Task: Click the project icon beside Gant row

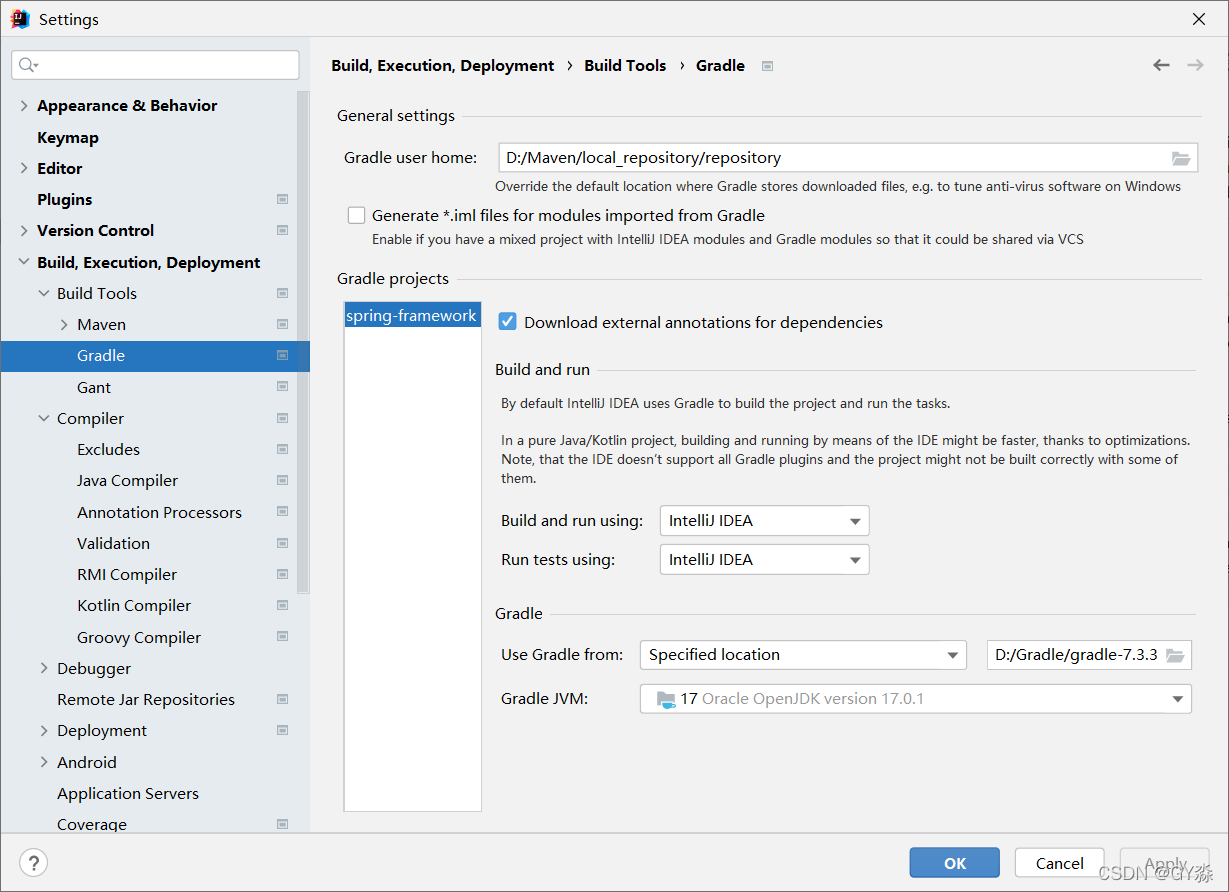Action: (282, 387)
